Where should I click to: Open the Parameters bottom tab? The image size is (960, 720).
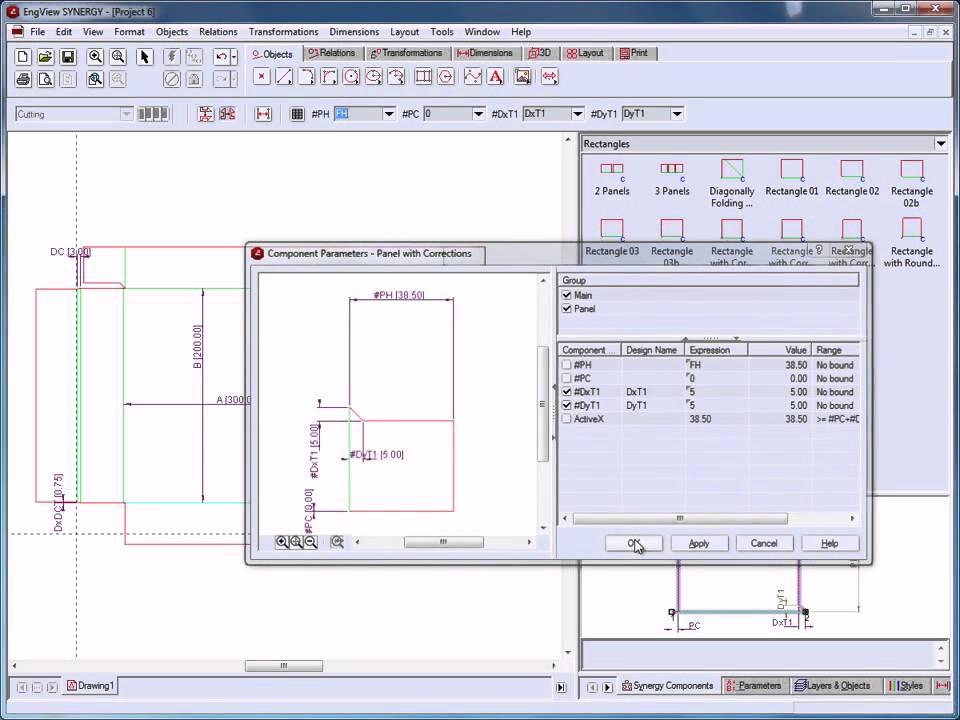click(754, 686)
